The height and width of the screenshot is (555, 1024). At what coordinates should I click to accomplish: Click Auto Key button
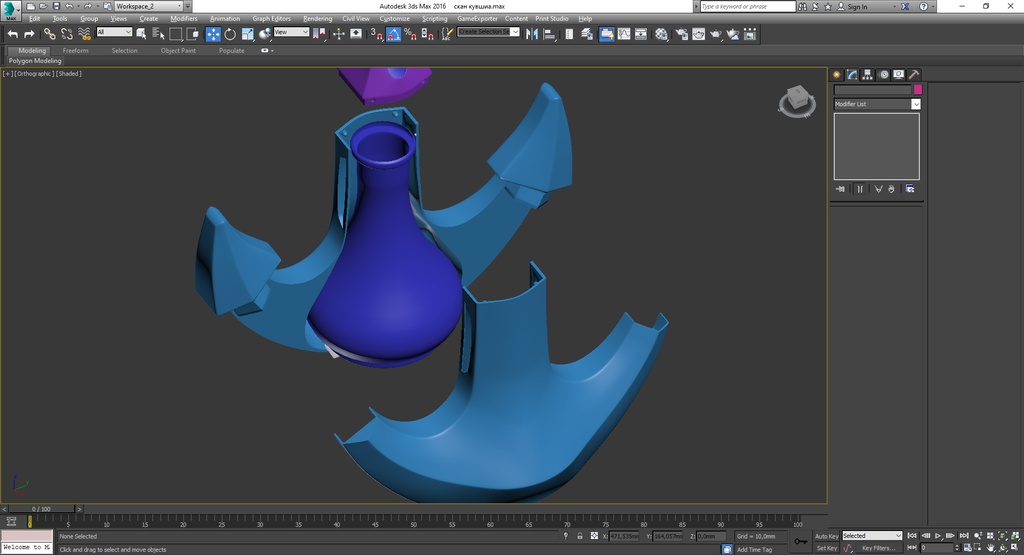(826, 536)
